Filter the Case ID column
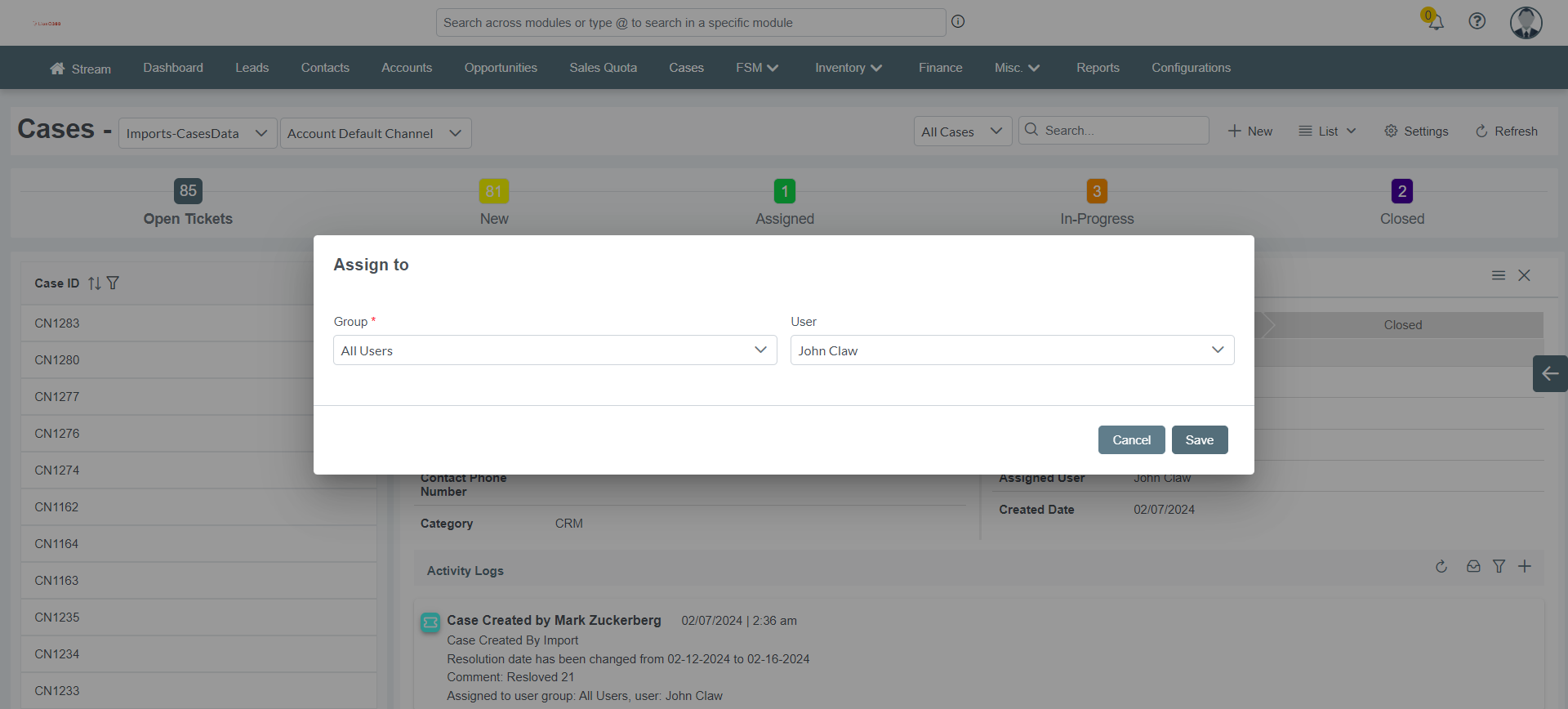Image resolution: width=1568 pixels, height=709 pixels. pyautogui.click(x=113, y=283)
